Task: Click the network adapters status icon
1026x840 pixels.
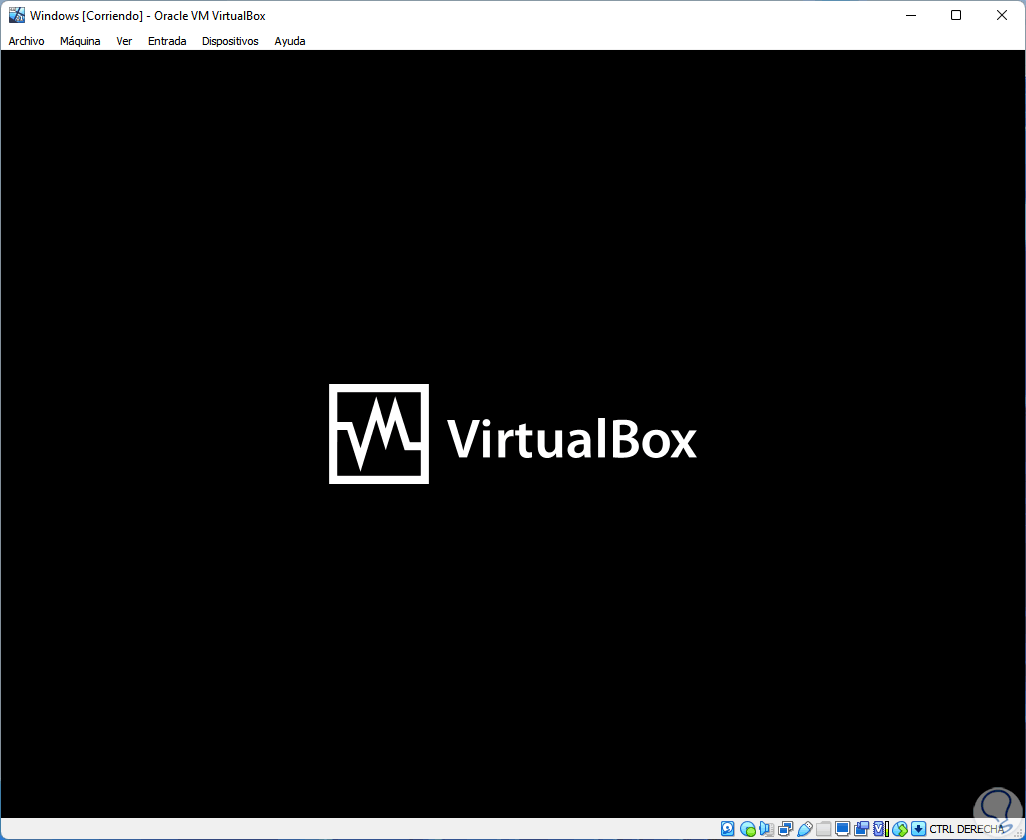Action: (x=785, y=829)
